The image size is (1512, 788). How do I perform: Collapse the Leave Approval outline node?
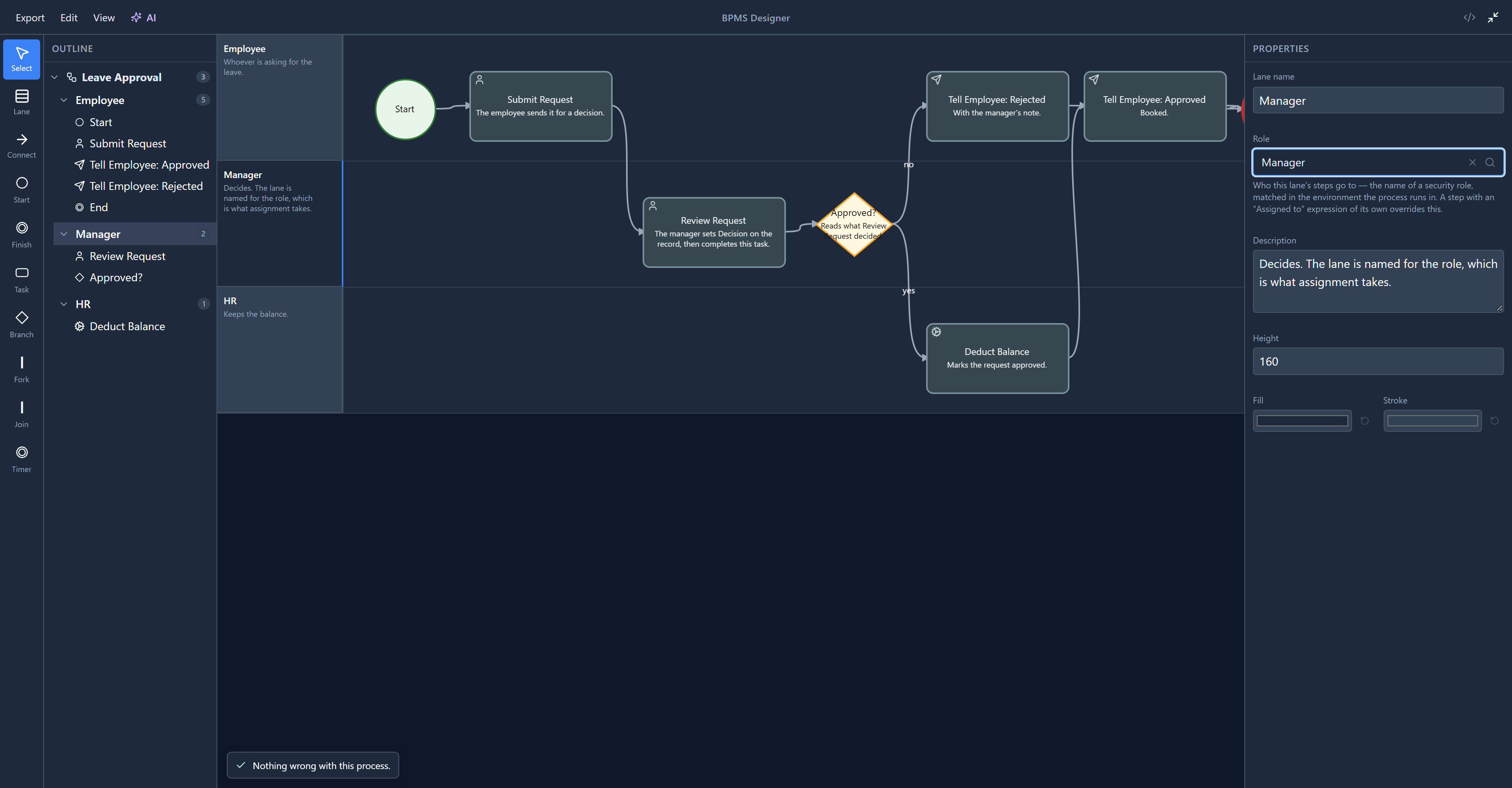(55, 78)
